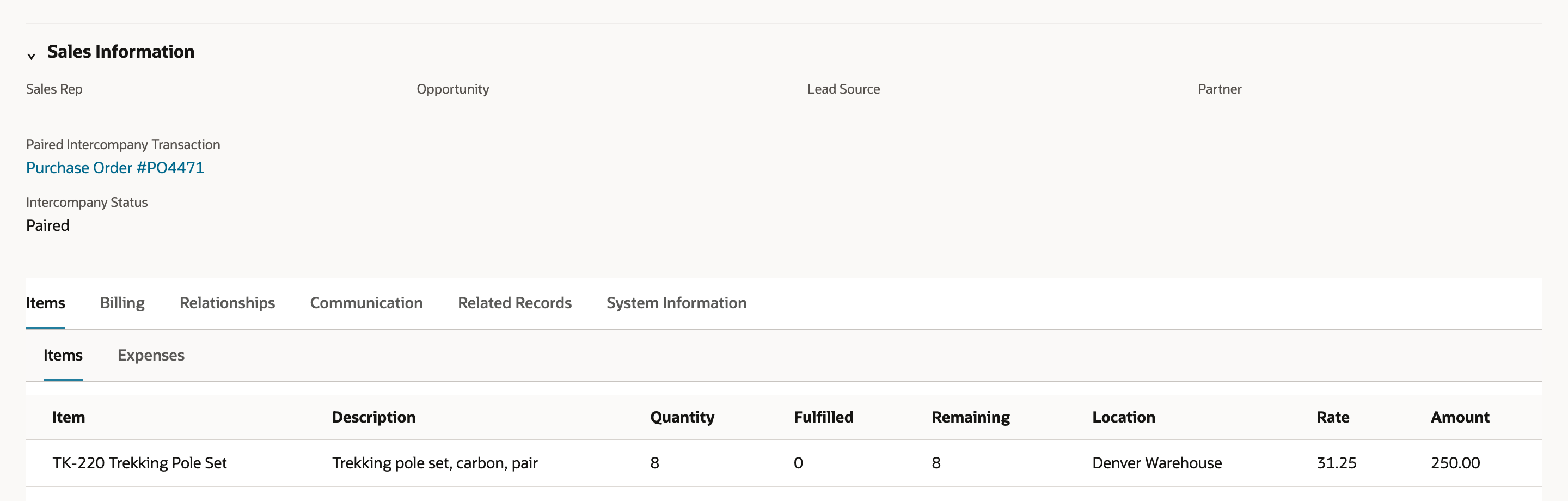Image resolution: width=1568 pixels, height=501 pixels.
Task: Click the 31.25 rate value
Action: point(1337,463)
